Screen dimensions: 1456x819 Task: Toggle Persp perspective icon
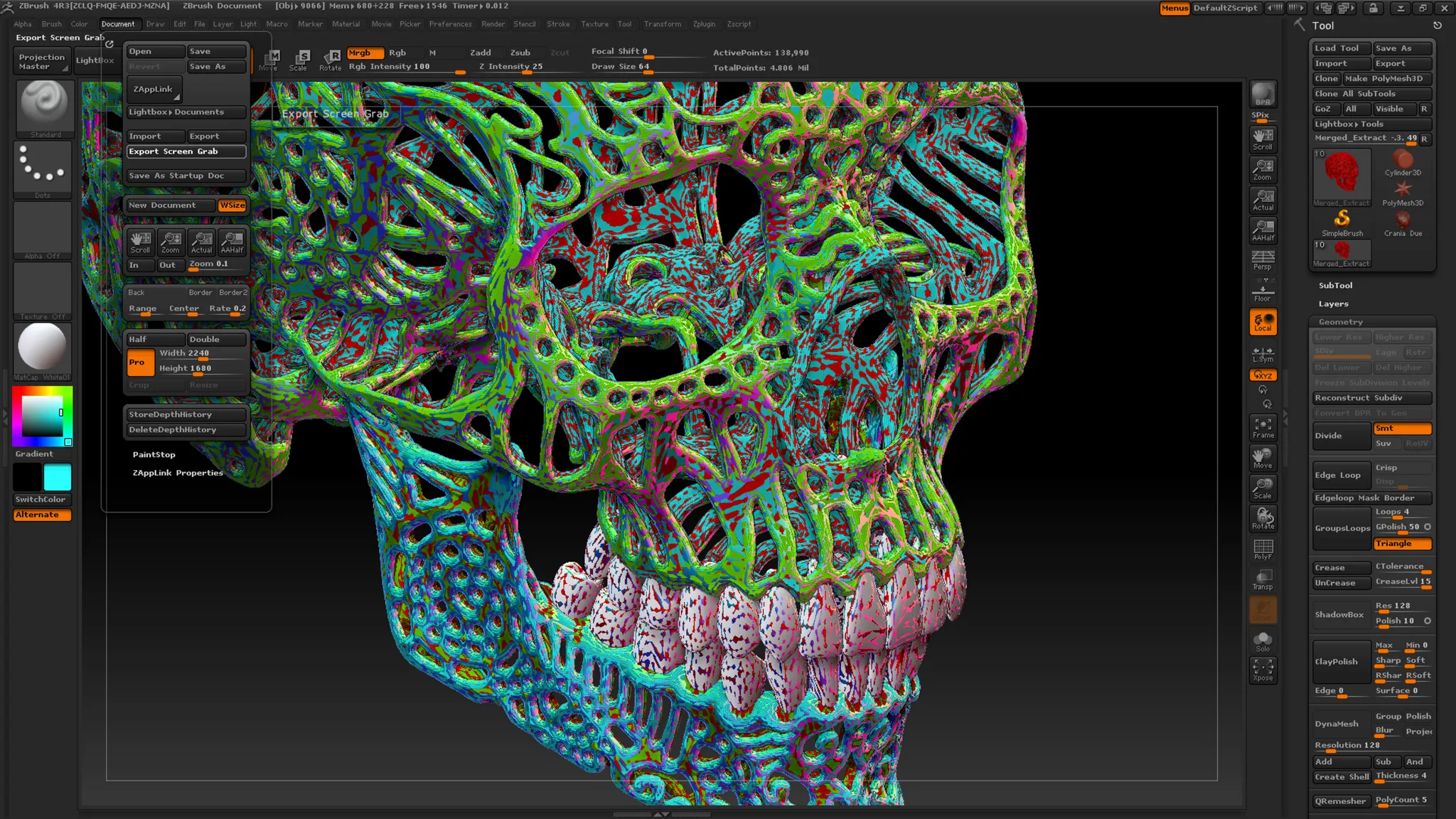1263,259
